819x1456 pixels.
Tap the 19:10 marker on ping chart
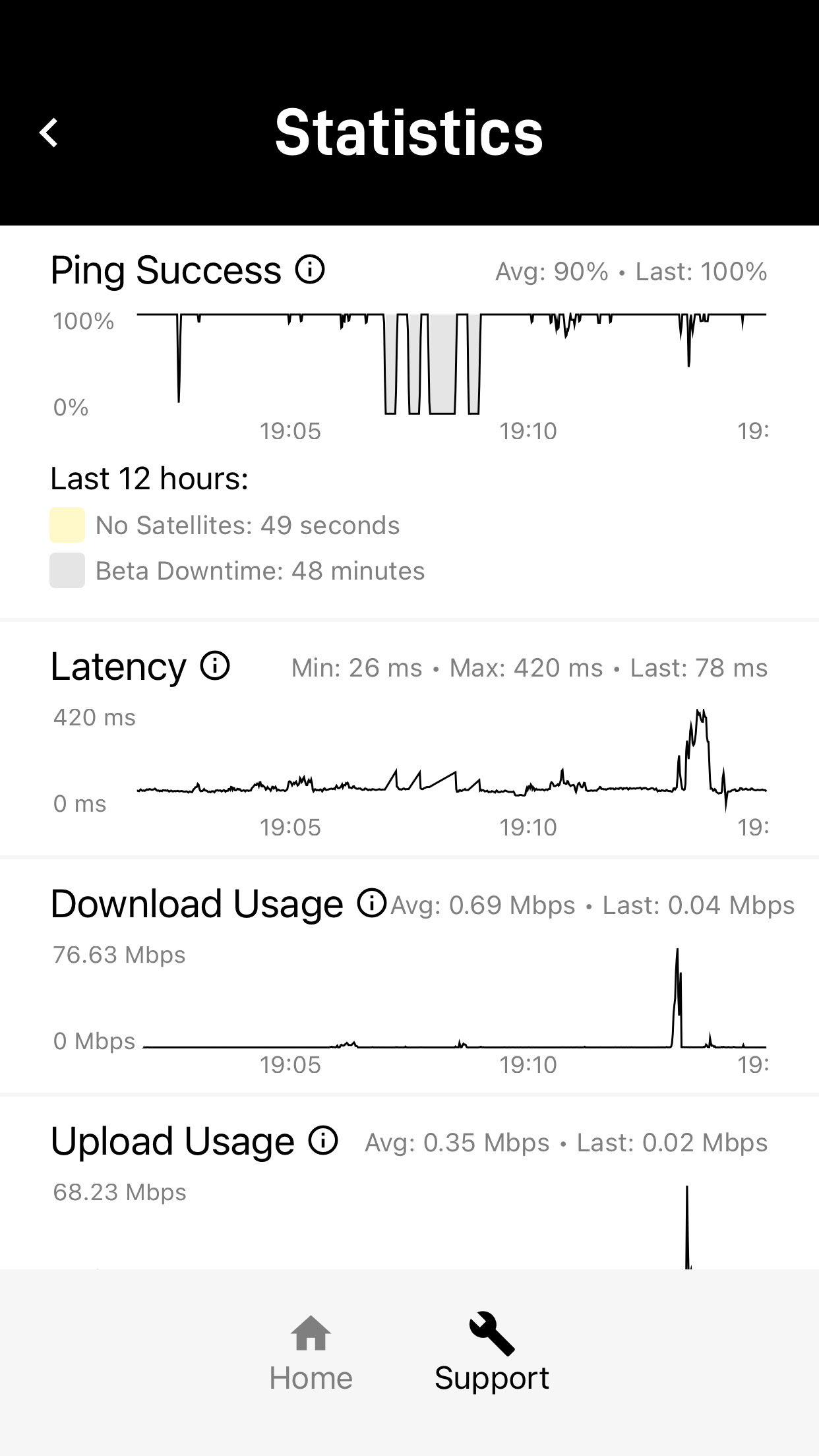pos(528,431)
